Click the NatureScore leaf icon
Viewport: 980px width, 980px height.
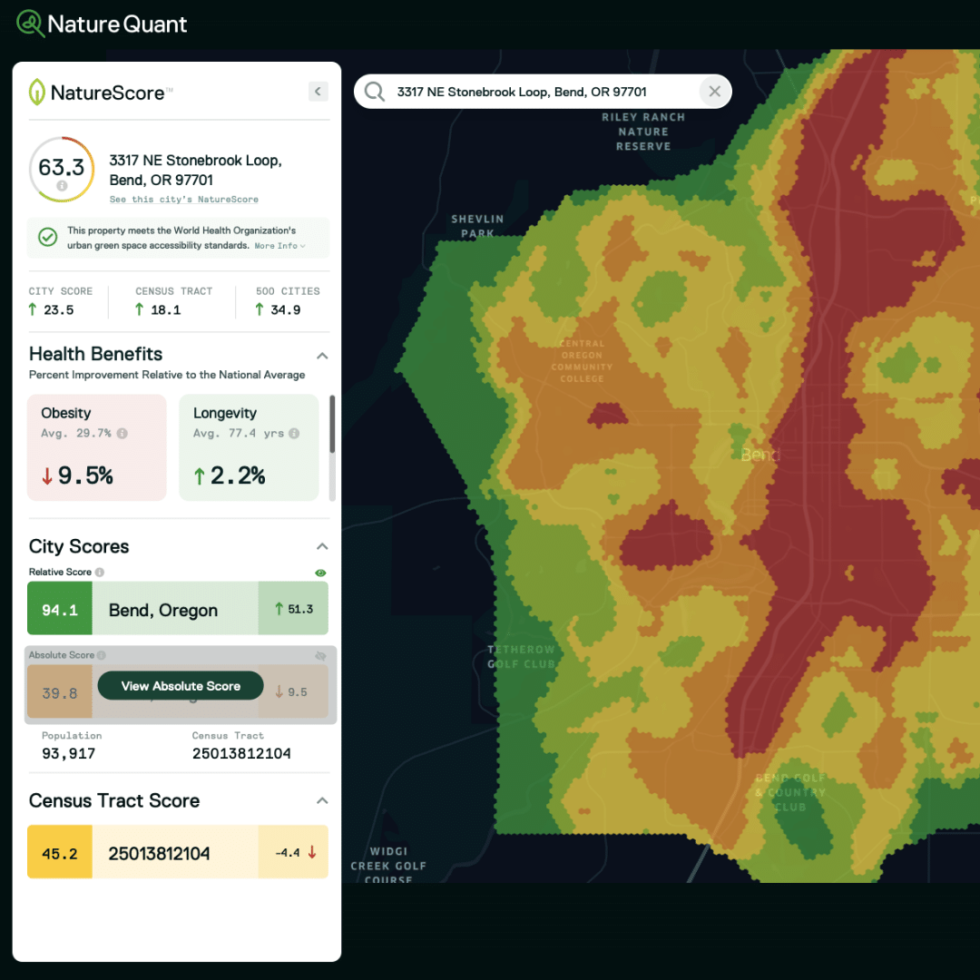pyautogui.click(x=37, y=92)
